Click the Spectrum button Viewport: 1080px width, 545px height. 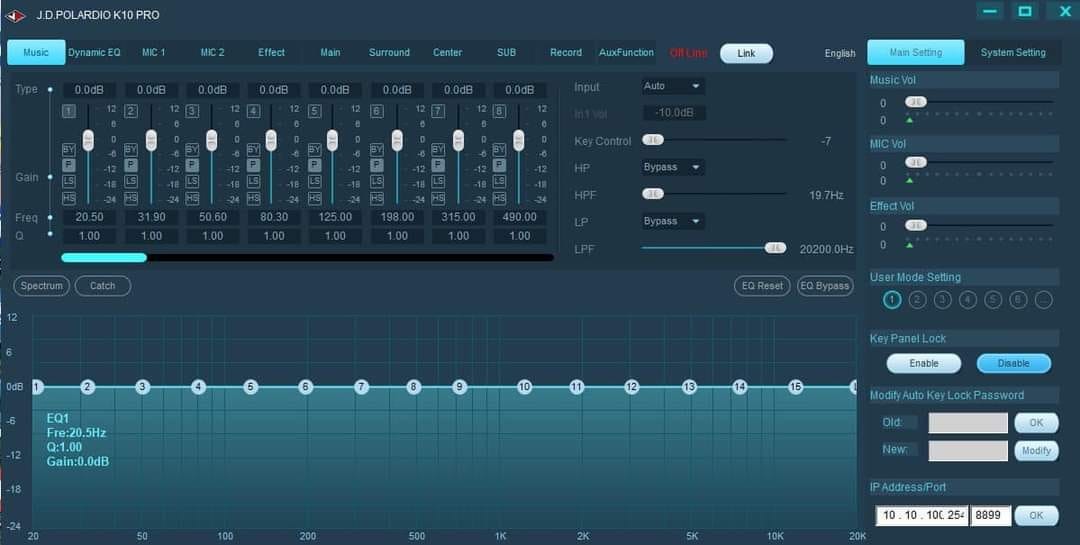point(42,286)
